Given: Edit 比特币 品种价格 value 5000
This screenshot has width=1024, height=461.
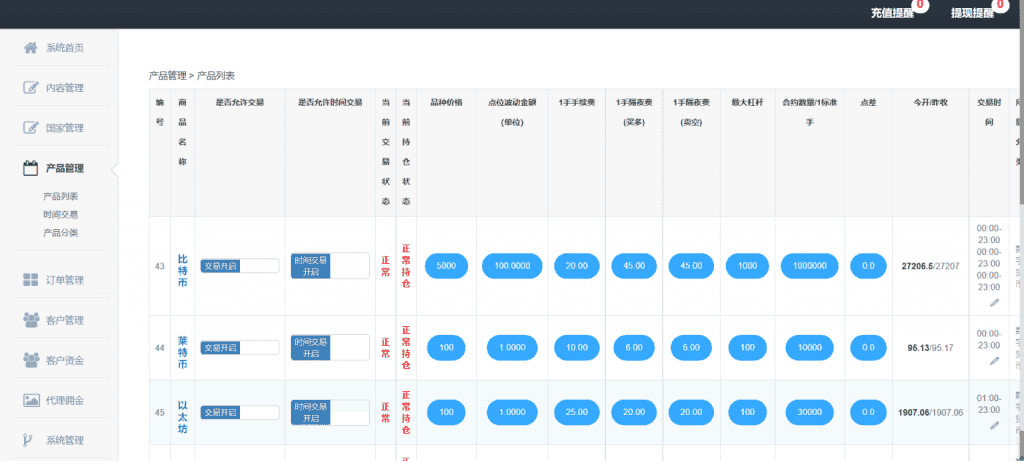Looking at the screenshot, I should point(447,266).
